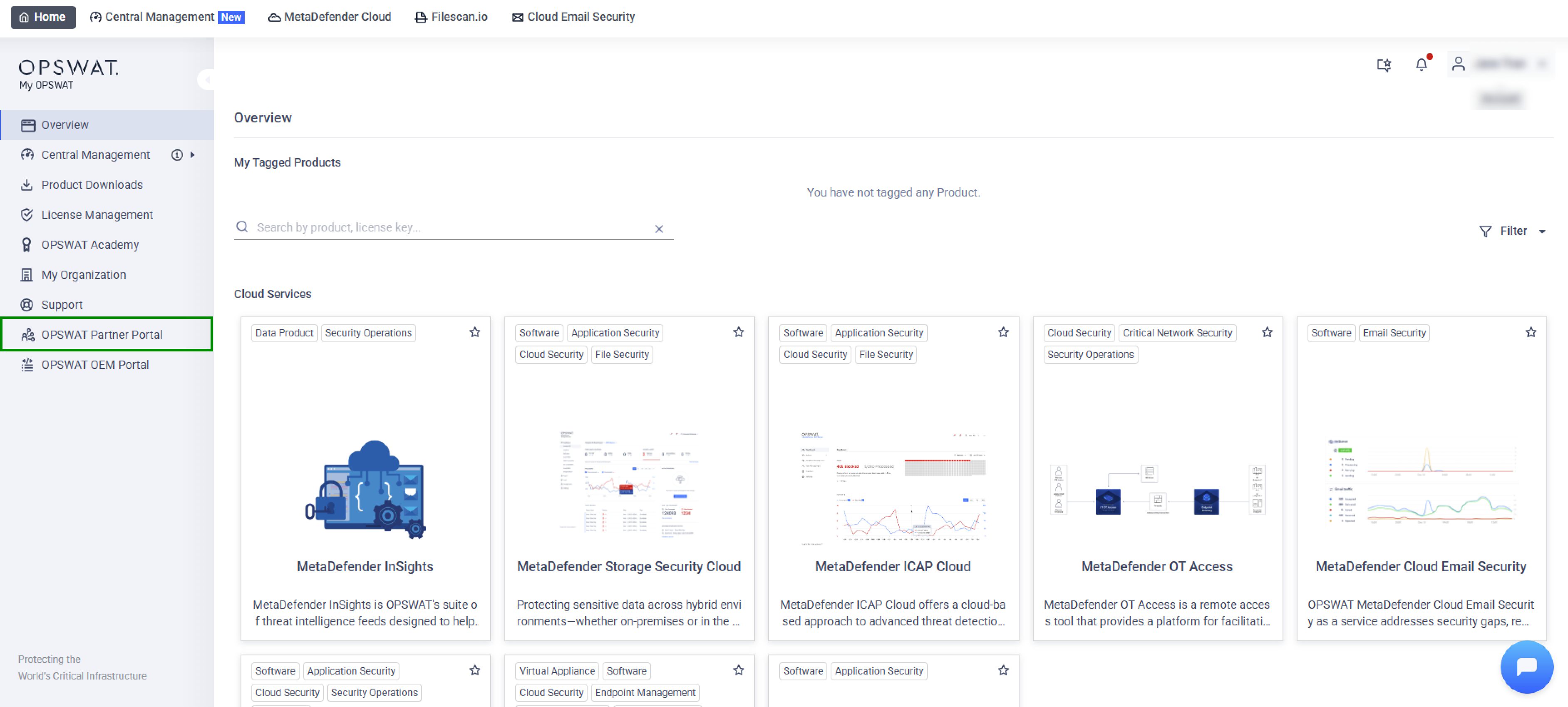Viewport: 1568px width, 707px height.
Task: Click the Overview window icon in sidebar
Action: point(28,125)
